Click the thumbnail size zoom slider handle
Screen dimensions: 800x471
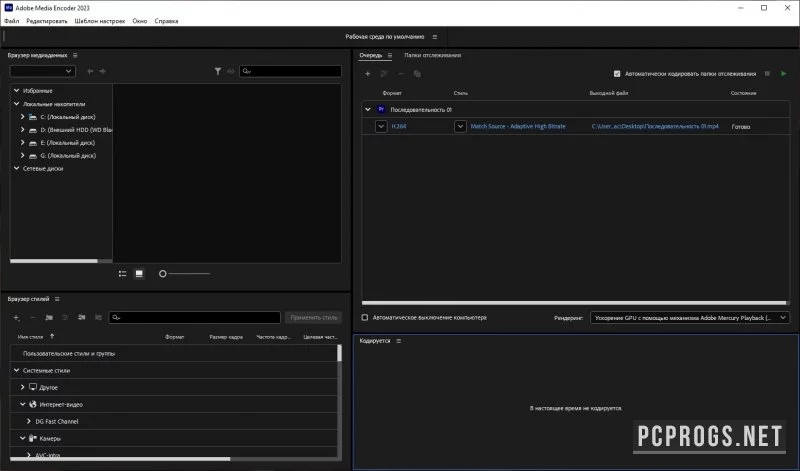pos(163,274)
